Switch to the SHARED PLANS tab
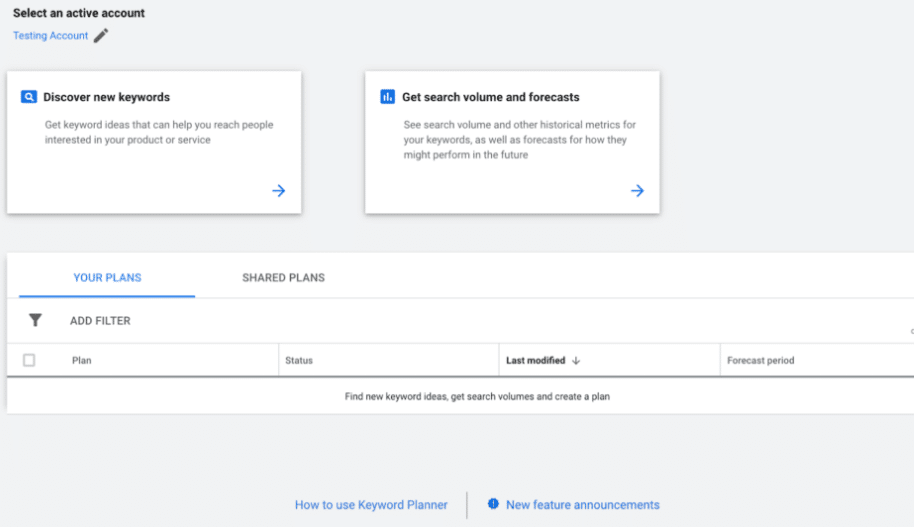914x527 pixels. [x=283, y=277]
